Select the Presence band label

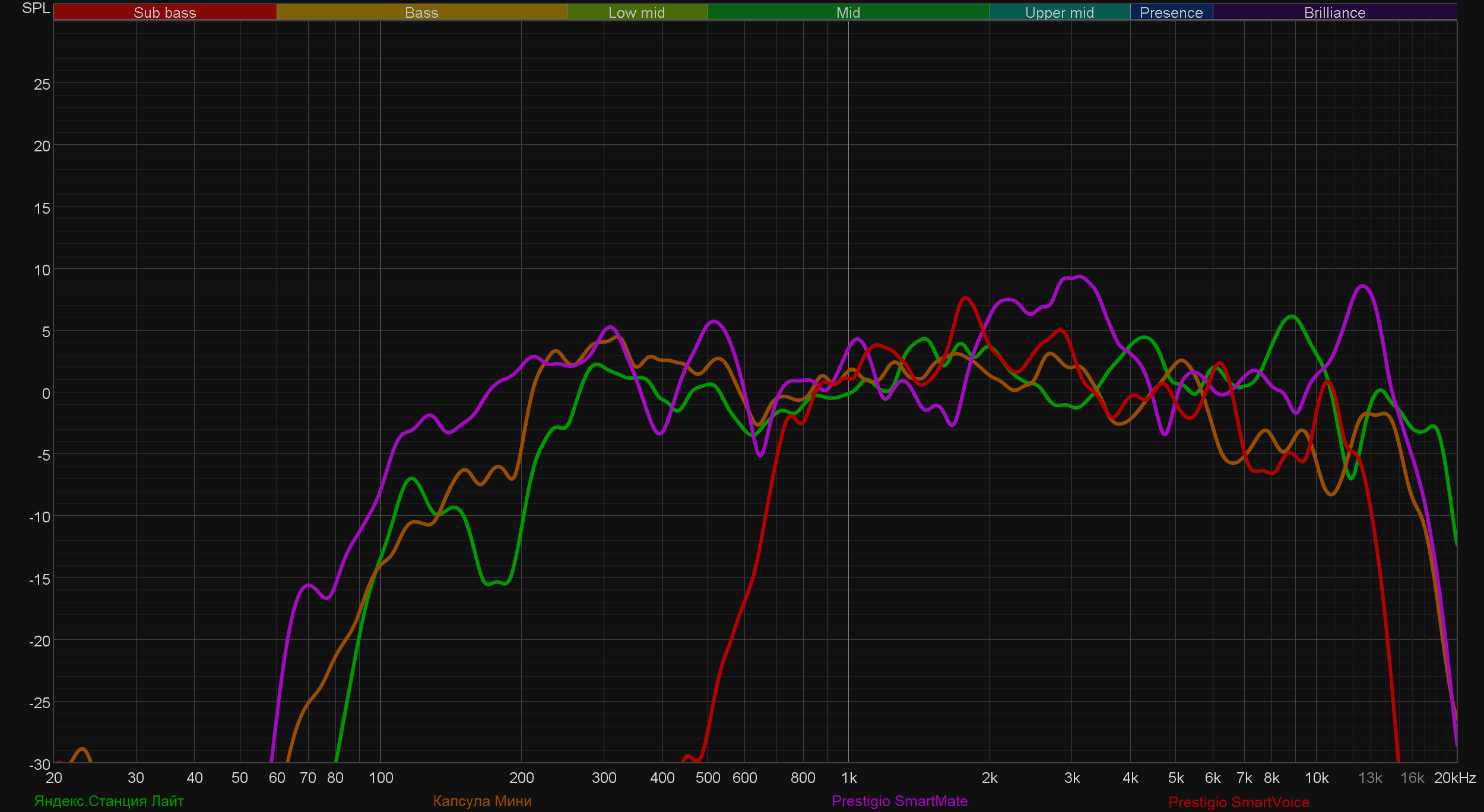[1171, 12]
